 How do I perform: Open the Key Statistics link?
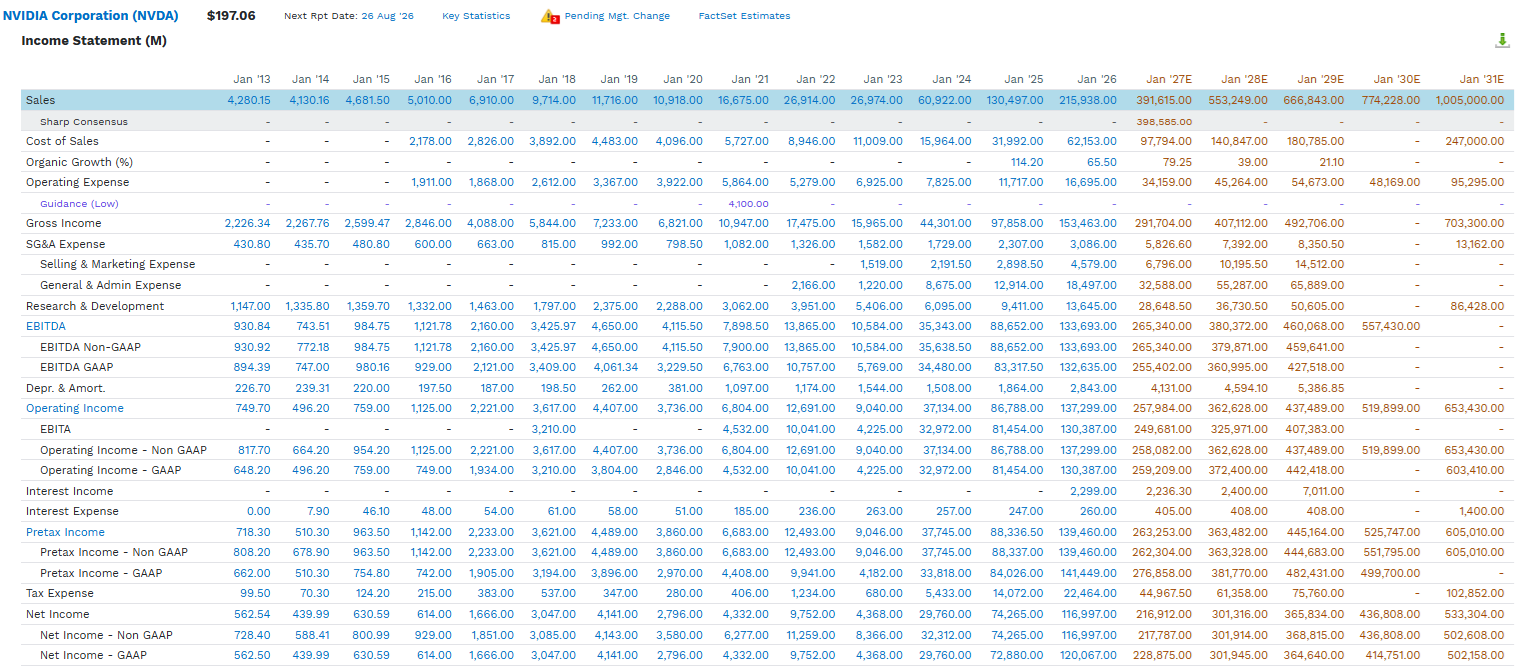point(476,16)
